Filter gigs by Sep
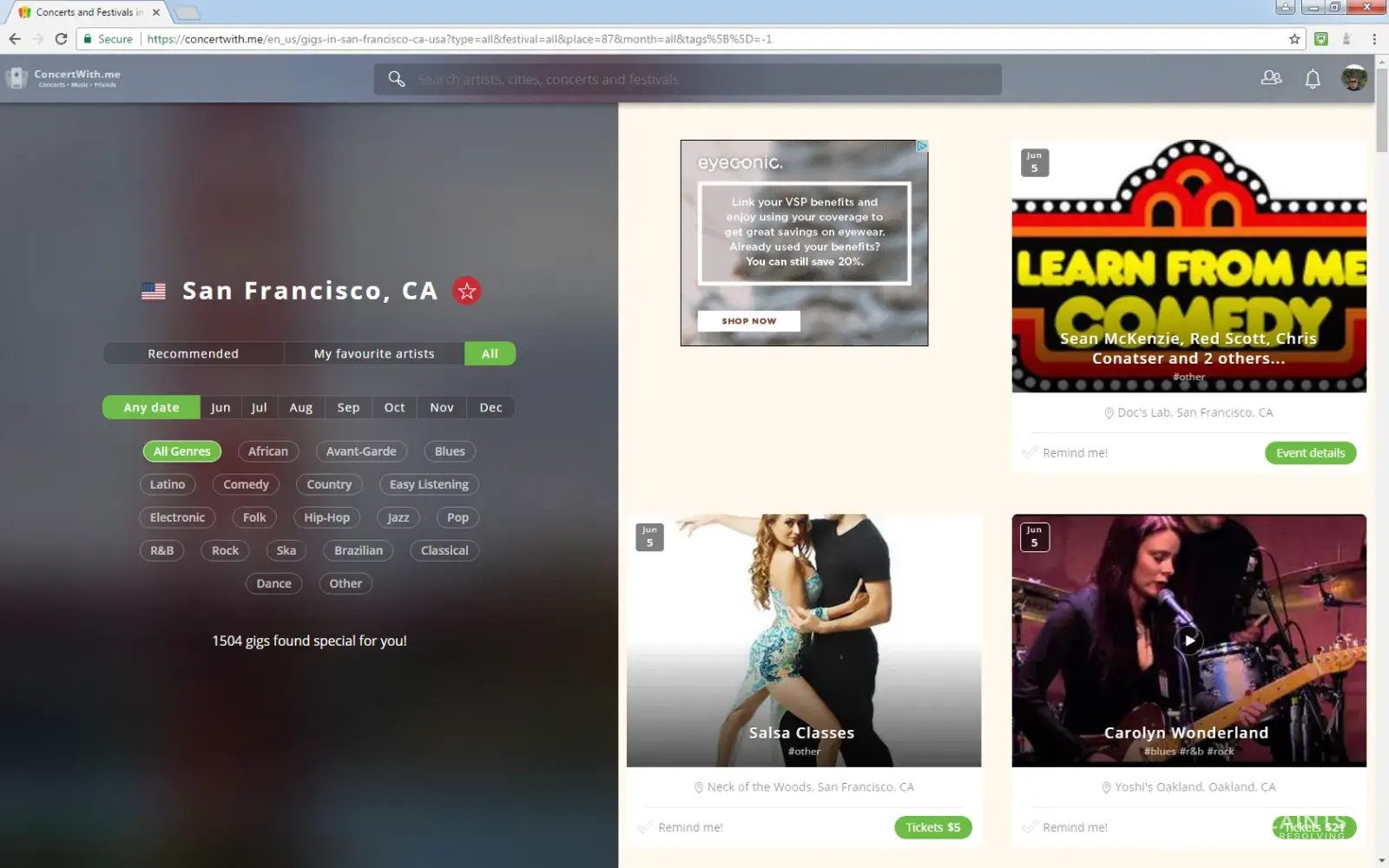1389x868 pixels. [348, 407]
